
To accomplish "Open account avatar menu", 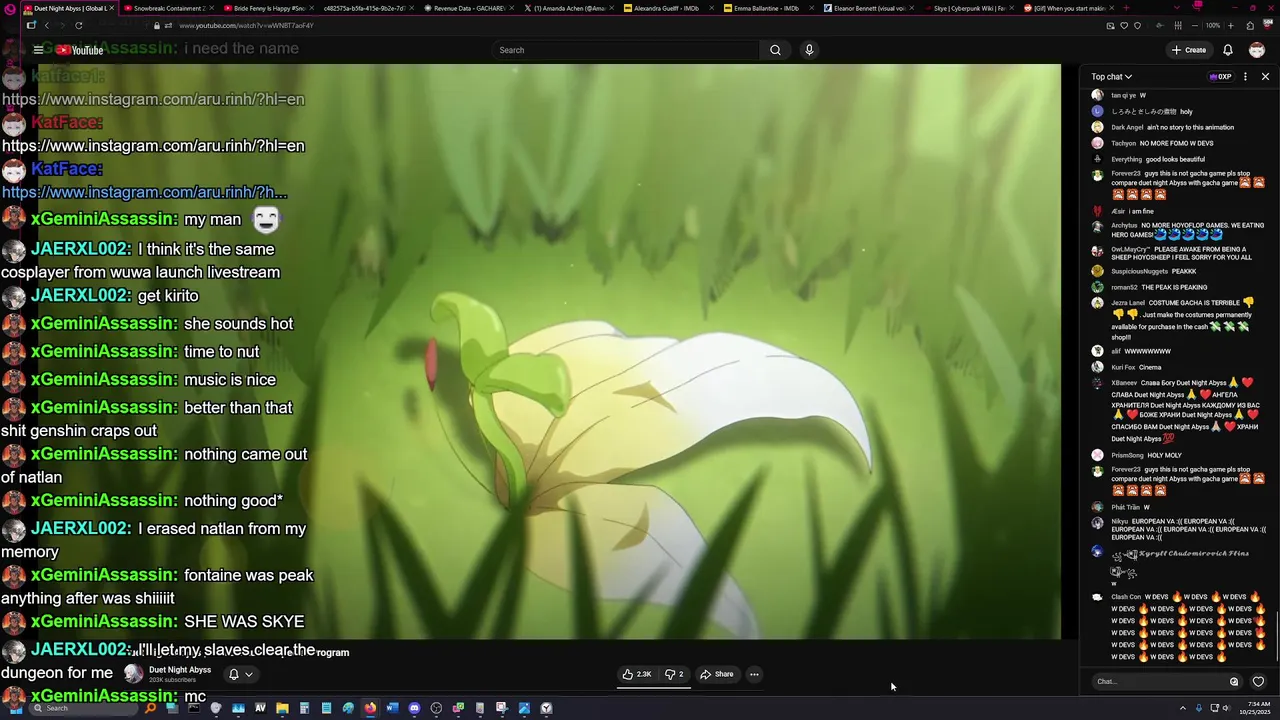I will (x=1257, y=50).
